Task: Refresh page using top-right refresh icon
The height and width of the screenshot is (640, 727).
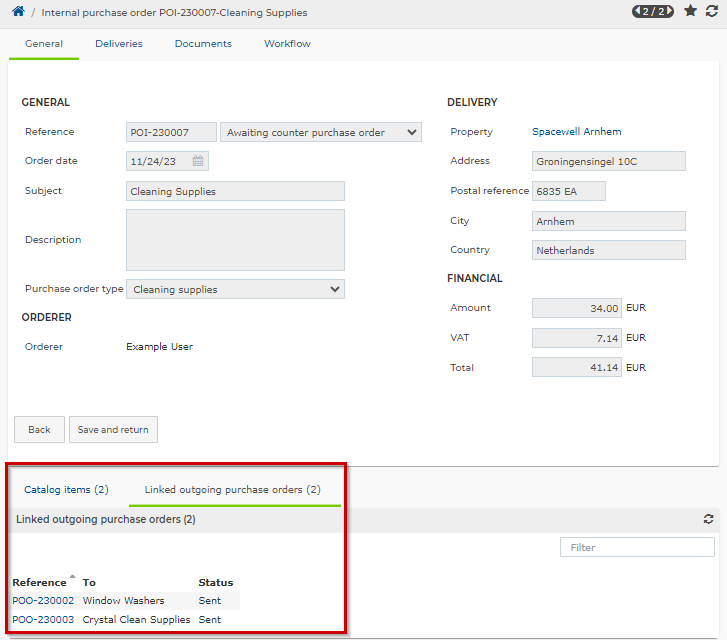Action: tap(712, 11)
